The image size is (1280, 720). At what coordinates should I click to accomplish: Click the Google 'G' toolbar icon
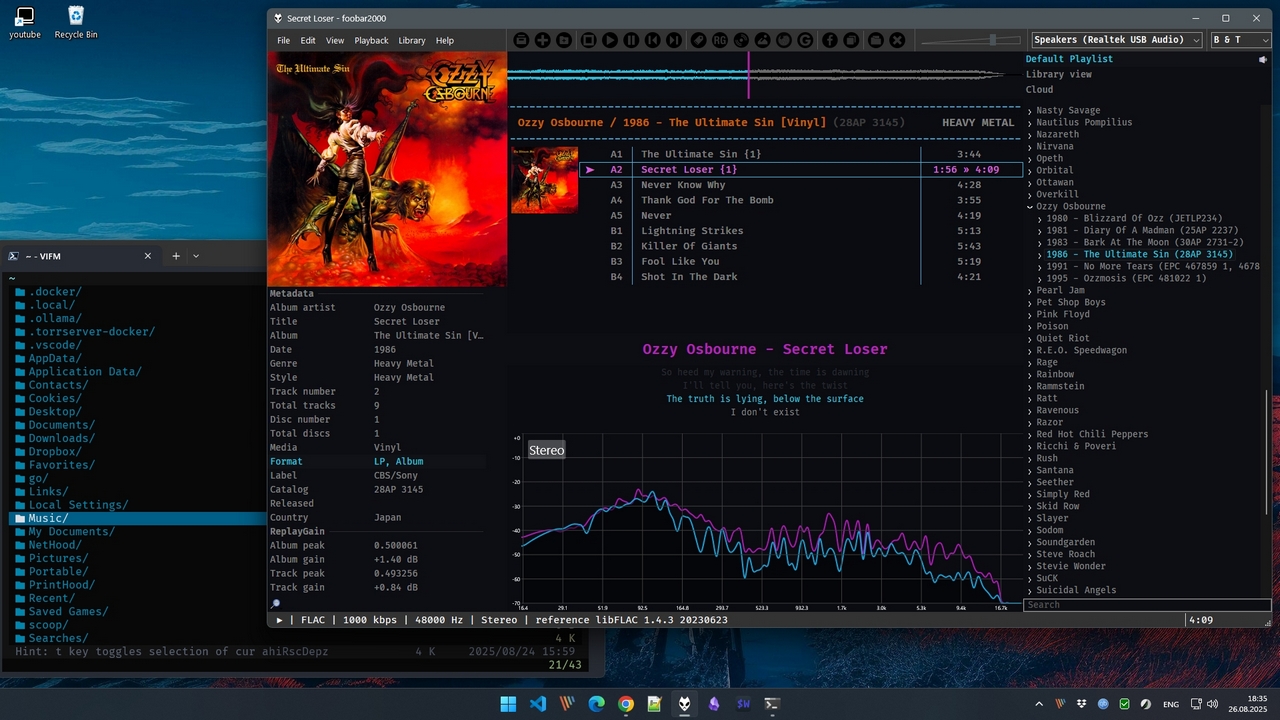(x=806, y=40)
